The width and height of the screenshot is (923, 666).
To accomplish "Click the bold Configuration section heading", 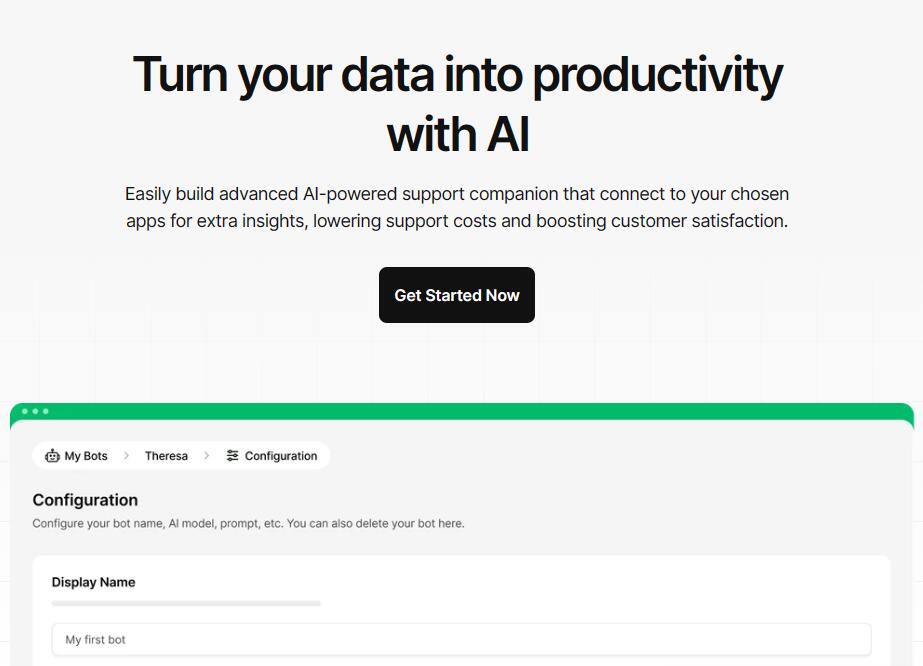I will pyautogui.click(x=85, y=500).
